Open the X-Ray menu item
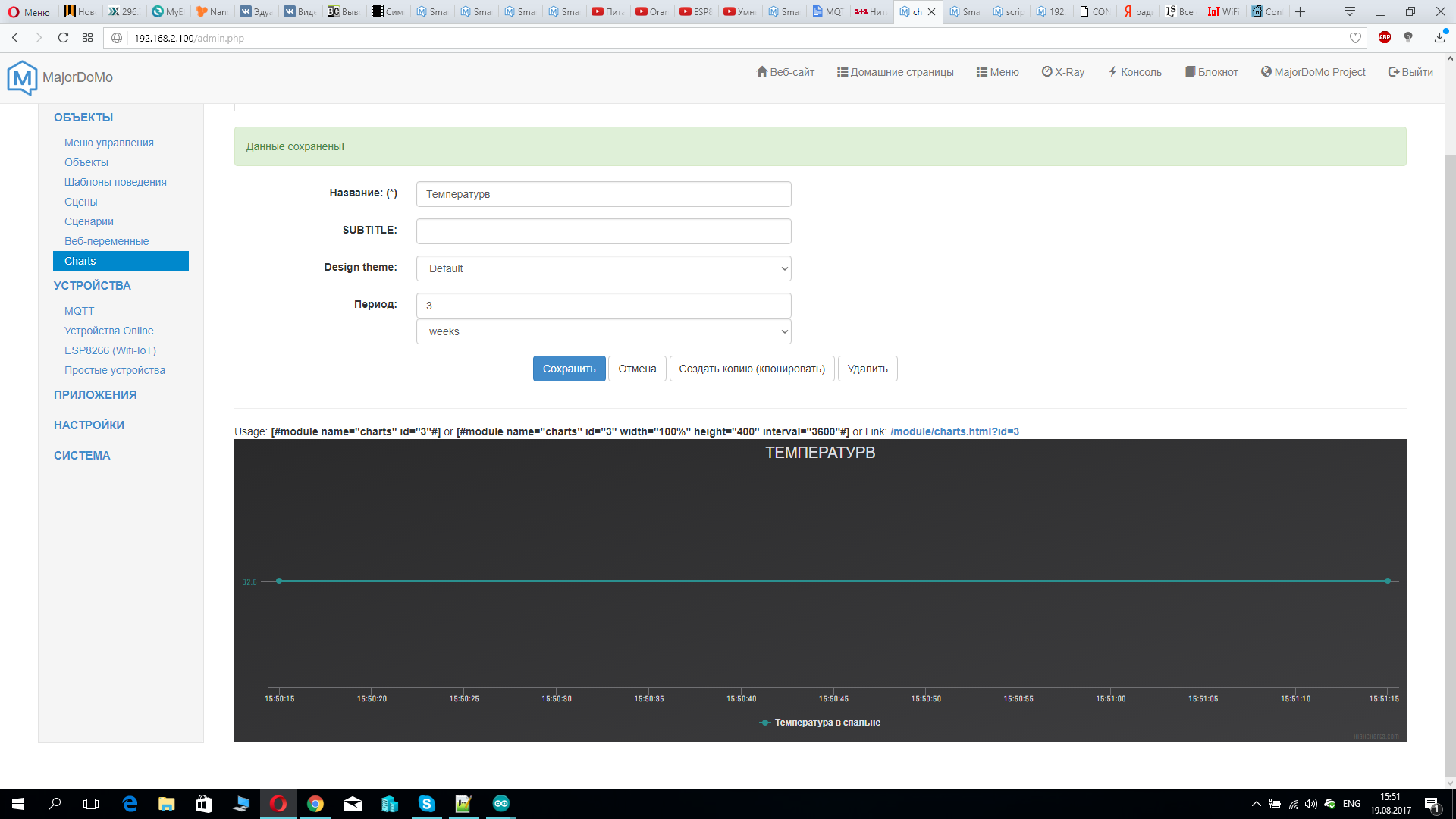This screenshot has height=819, width=1456. tap(1062, 72)
